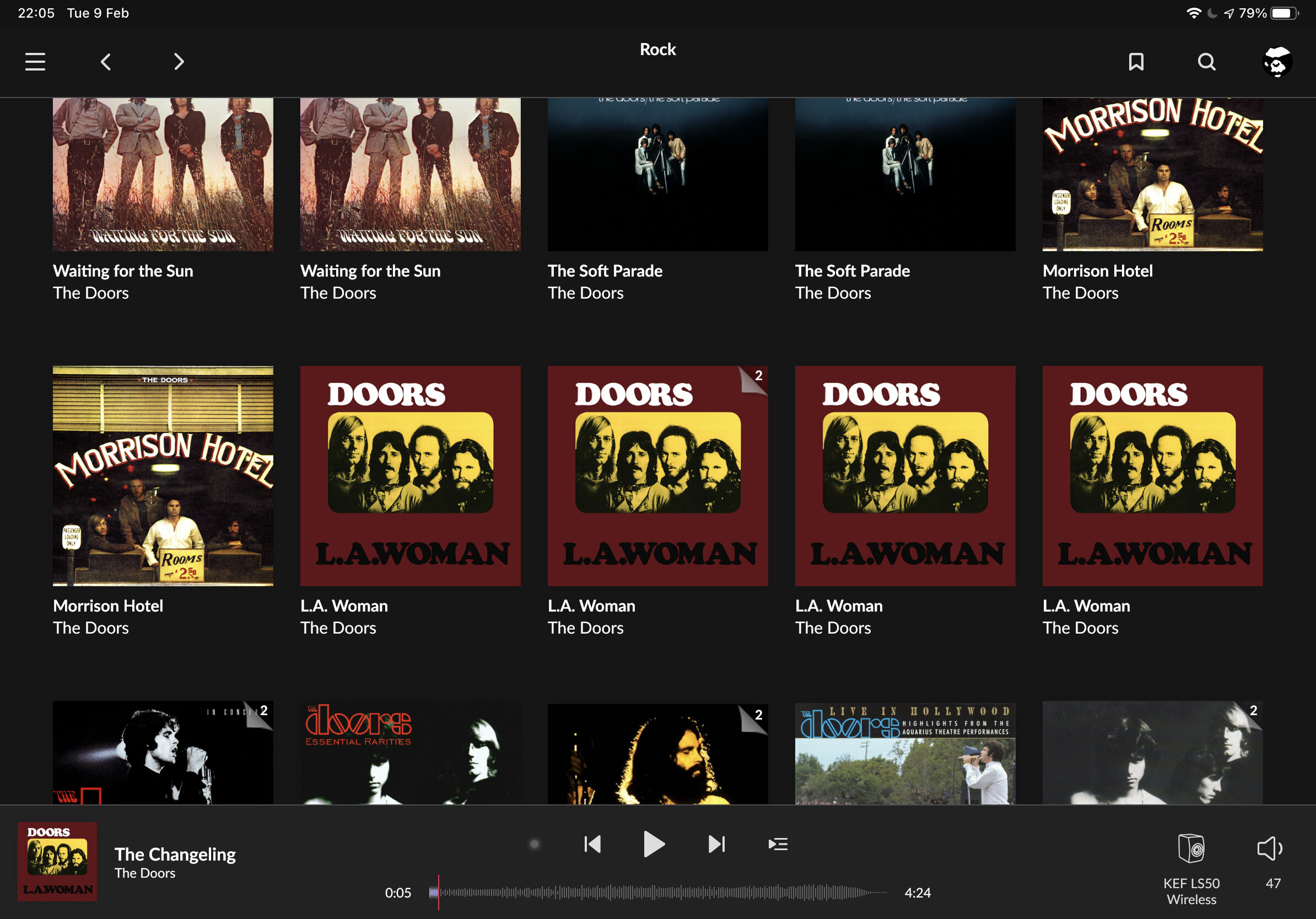Open the third L.A. Woman album cover
Image resolution: width=1316 pixels, height=919 pixels.
pos(905,476)
